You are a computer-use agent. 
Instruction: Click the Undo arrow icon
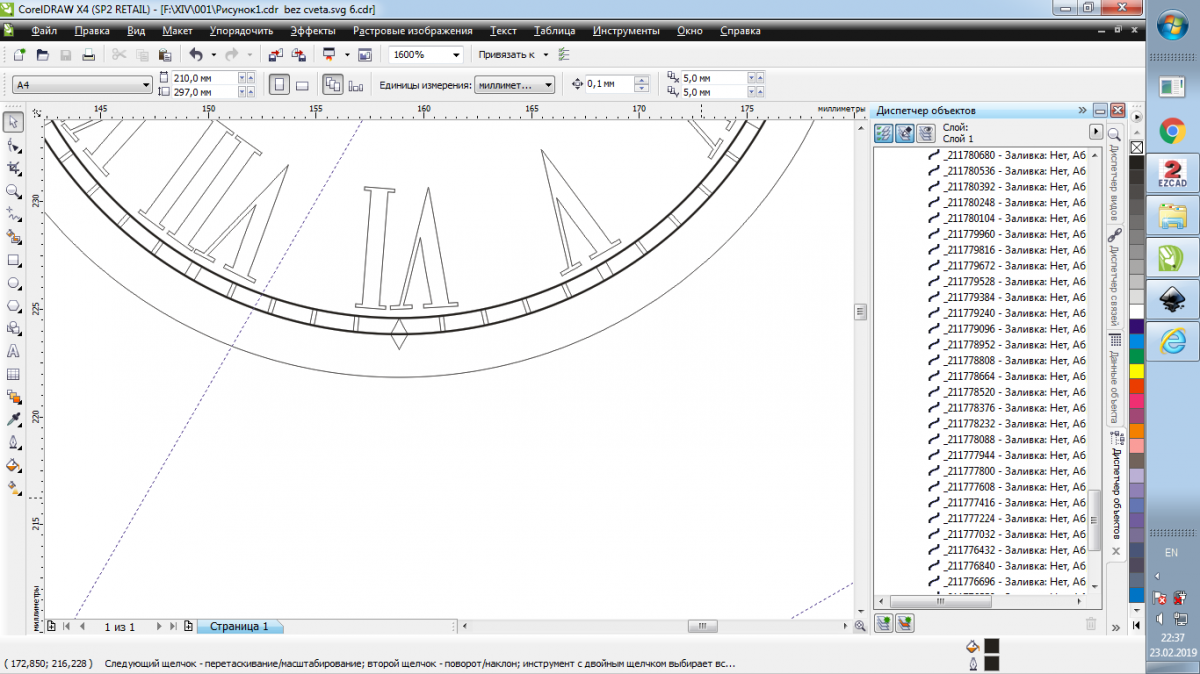(196, 55)
